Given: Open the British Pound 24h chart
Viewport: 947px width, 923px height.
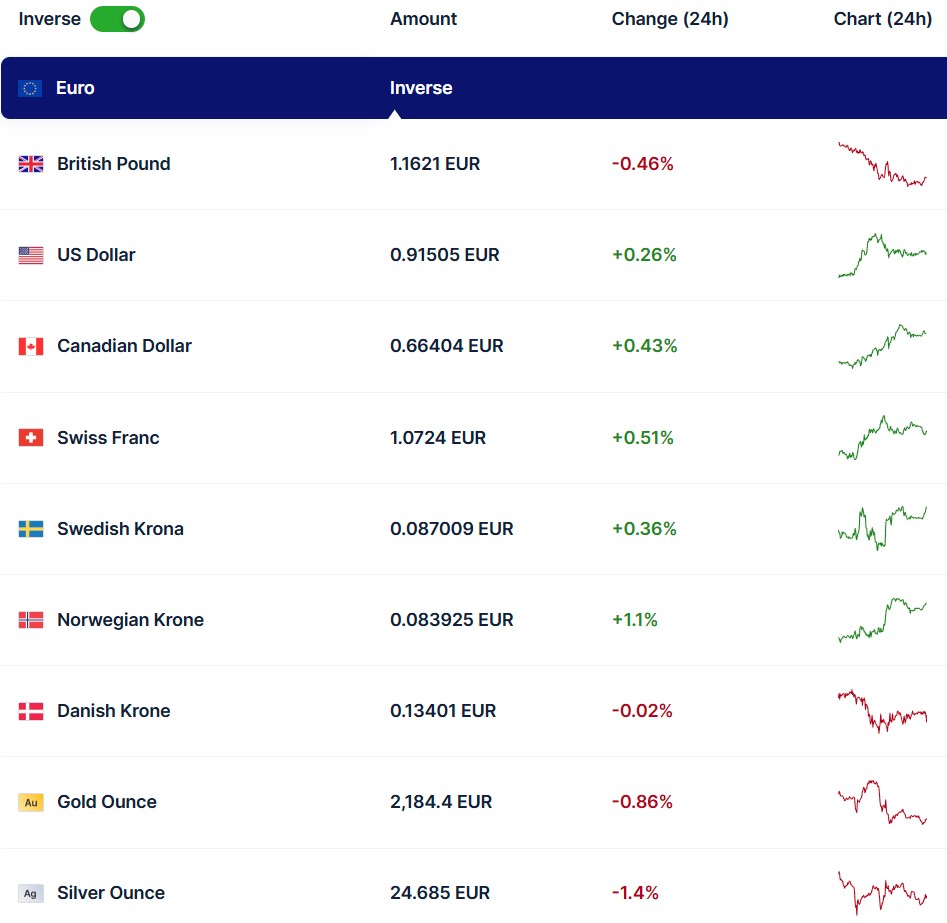Looking at the screenshot, I should coord(882,165).
